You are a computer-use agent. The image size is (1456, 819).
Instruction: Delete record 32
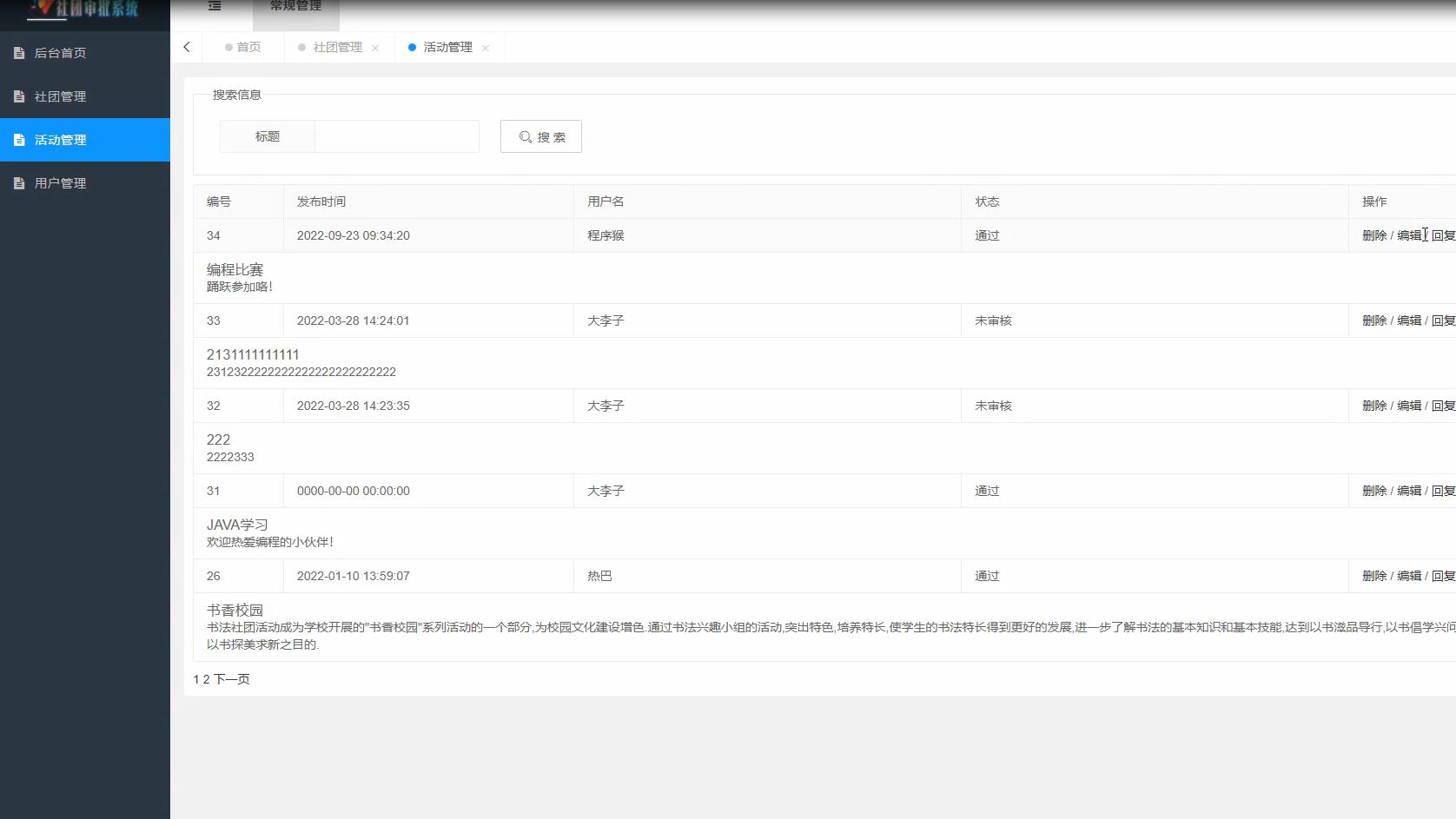[1374, 406]
